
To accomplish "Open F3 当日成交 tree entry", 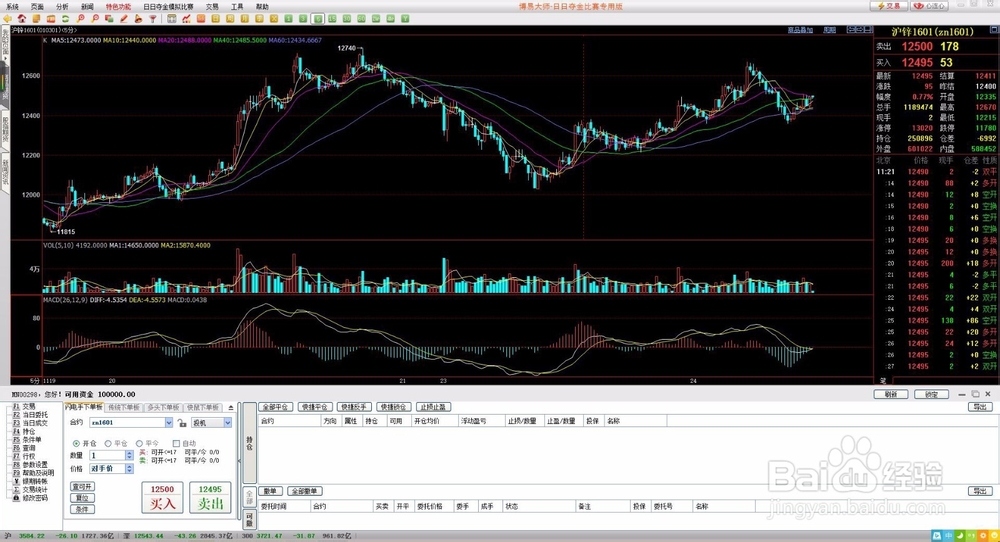I will 30,423.
